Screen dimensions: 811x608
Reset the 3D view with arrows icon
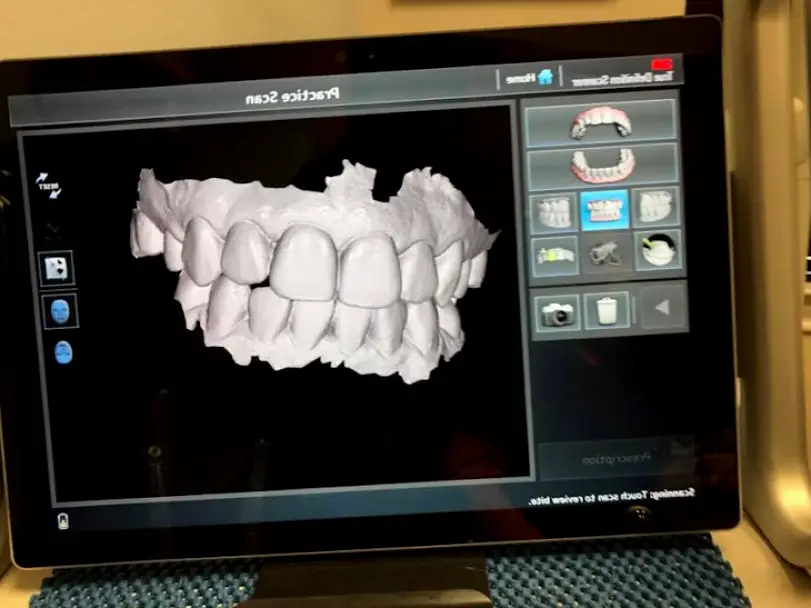(49, 186)
